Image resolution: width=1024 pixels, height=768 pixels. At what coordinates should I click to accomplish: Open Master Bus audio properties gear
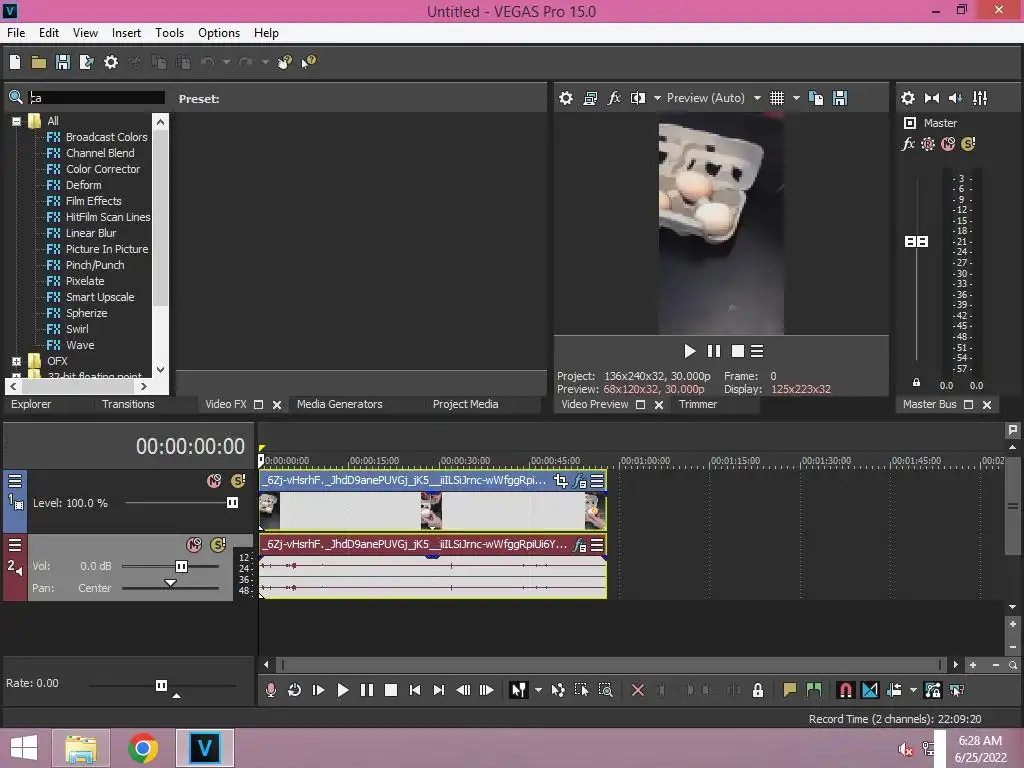click(x=908, y=98)
